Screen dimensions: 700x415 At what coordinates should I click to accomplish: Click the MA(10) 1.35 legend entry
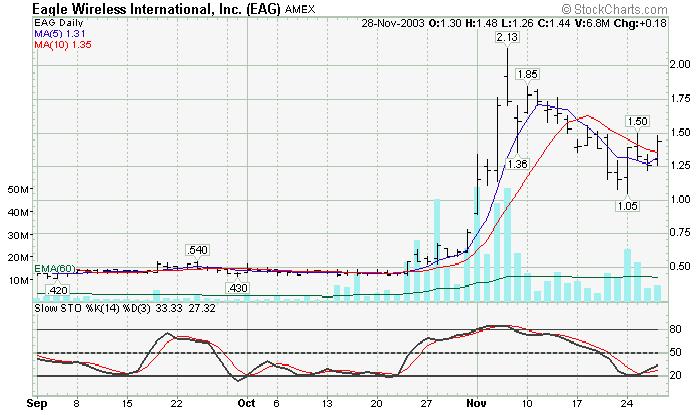click(x=63, y=45)
